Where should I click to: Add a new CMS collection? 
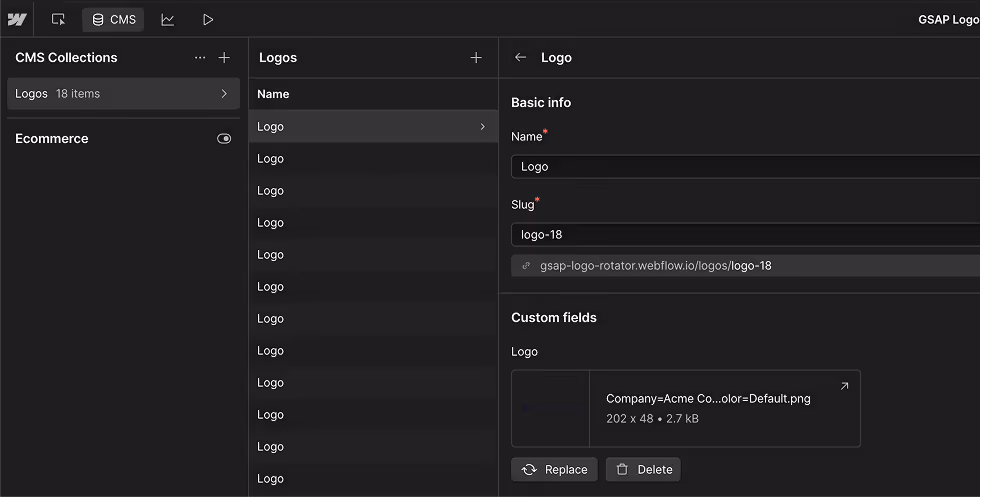point(224,58)
